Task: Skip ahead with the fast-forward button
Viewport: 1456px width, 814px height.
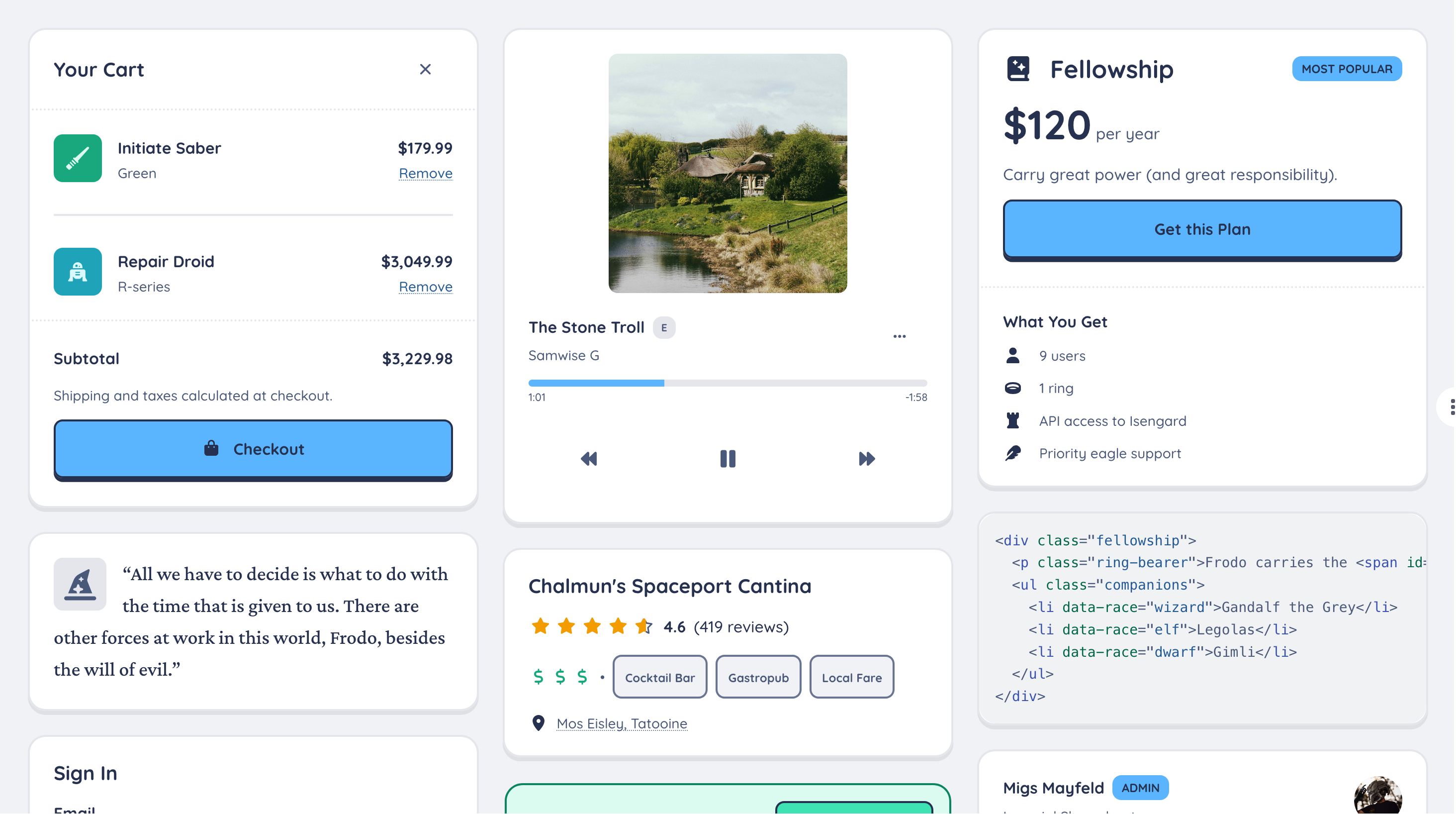Action: [866, 458]
